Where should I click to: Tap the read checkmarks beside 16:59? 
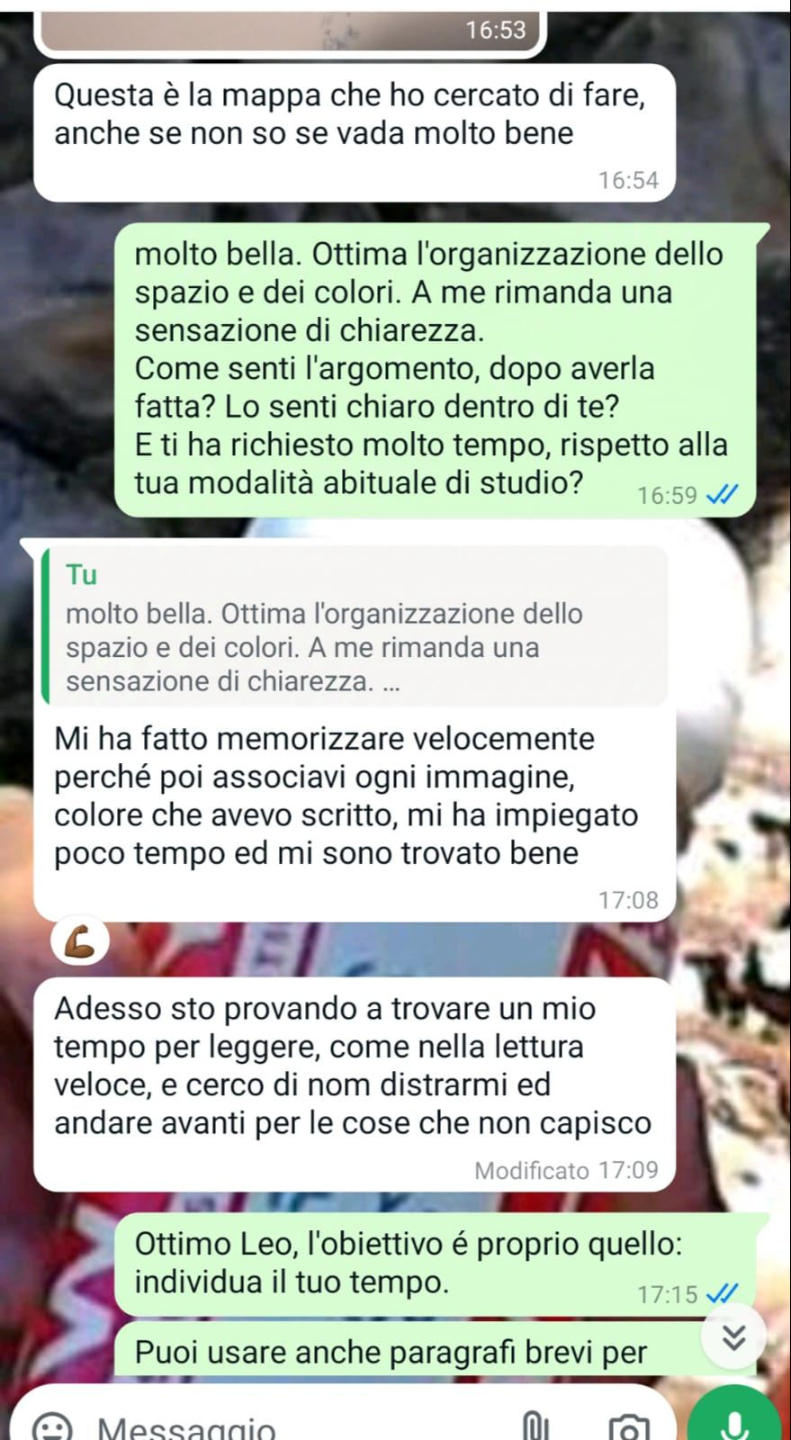[722, 495]
